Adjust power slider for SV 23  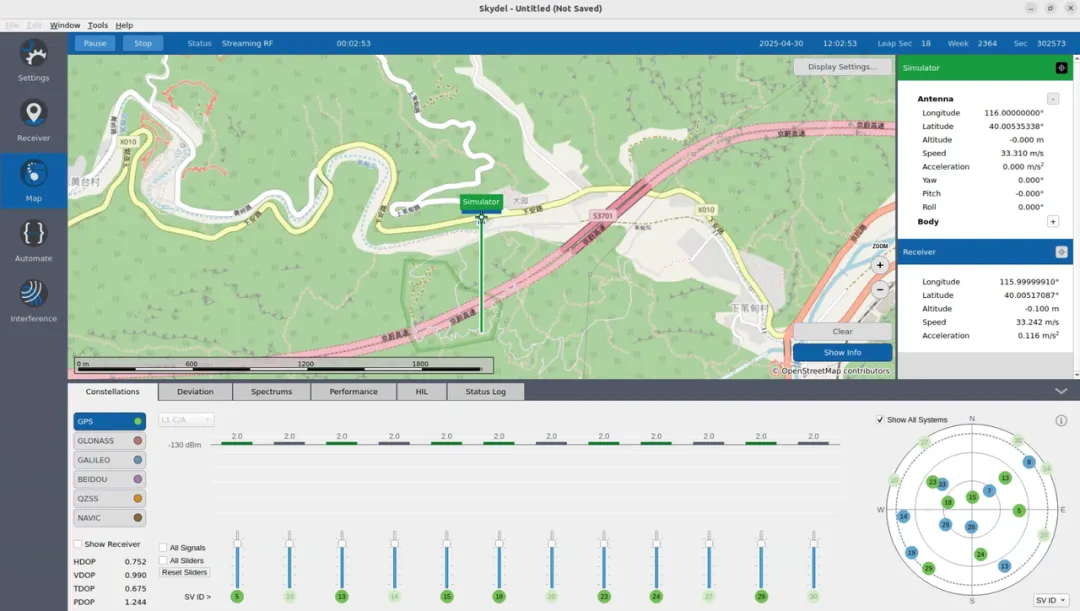[x=604, y=559]
